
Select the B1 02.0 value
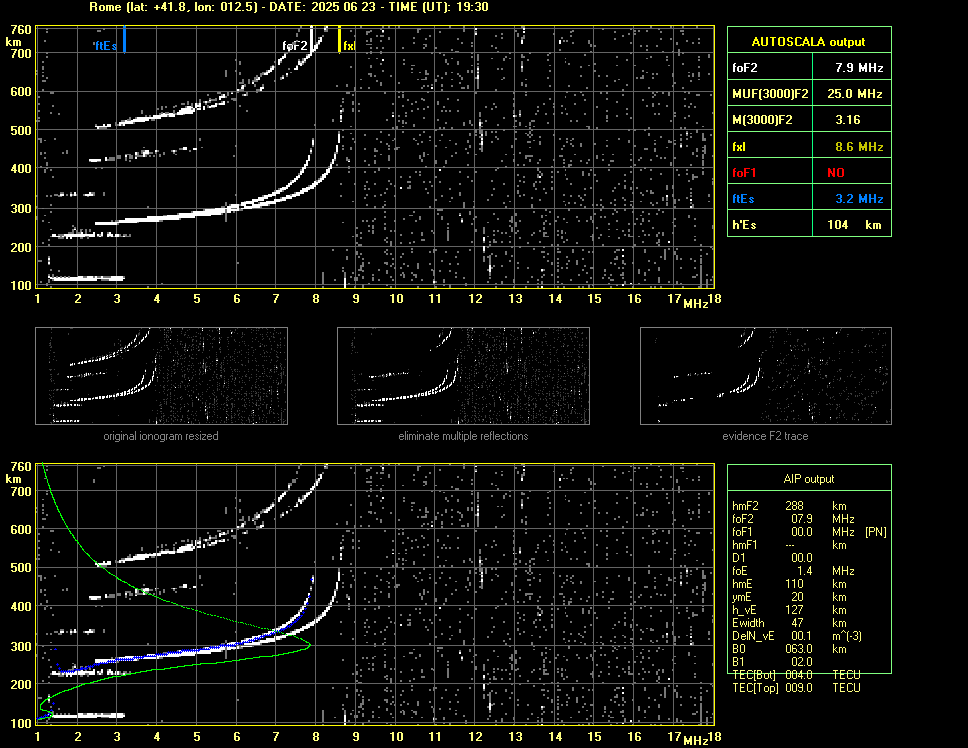pos(802,662)
